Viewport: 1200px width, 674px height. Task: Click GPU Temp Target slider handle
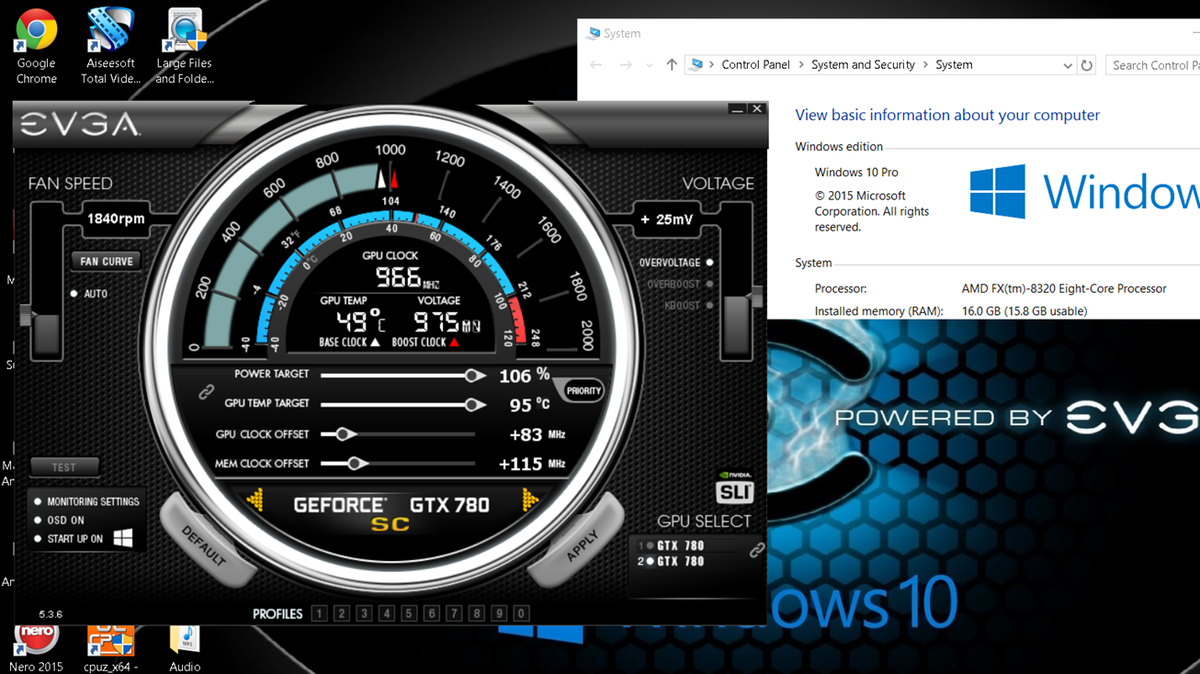[472, 405]
